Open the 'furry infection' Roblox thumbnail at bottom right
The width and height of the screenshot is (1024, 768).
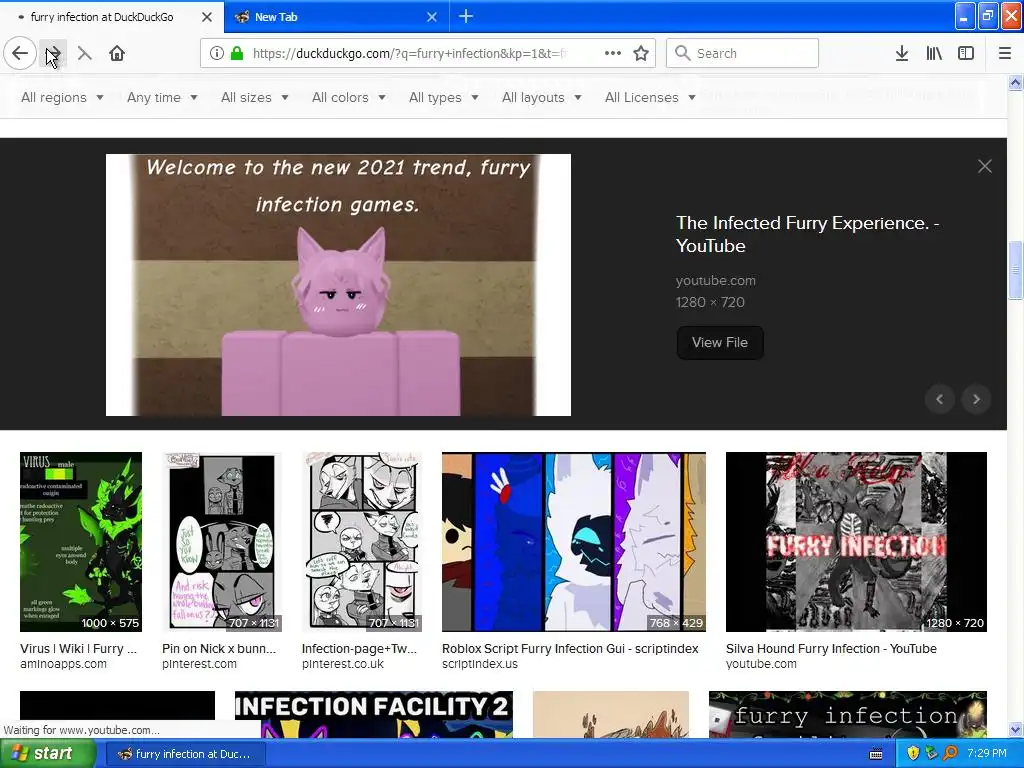848,715
